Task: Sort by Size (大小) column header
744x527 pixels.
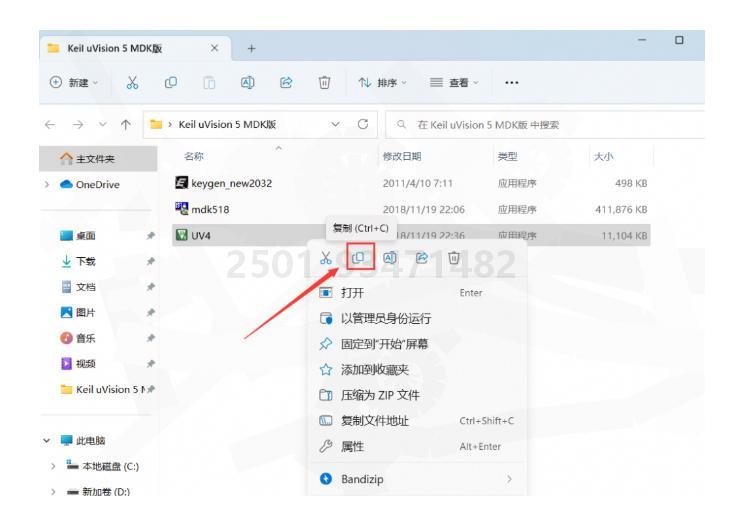Action: (604, 156)
